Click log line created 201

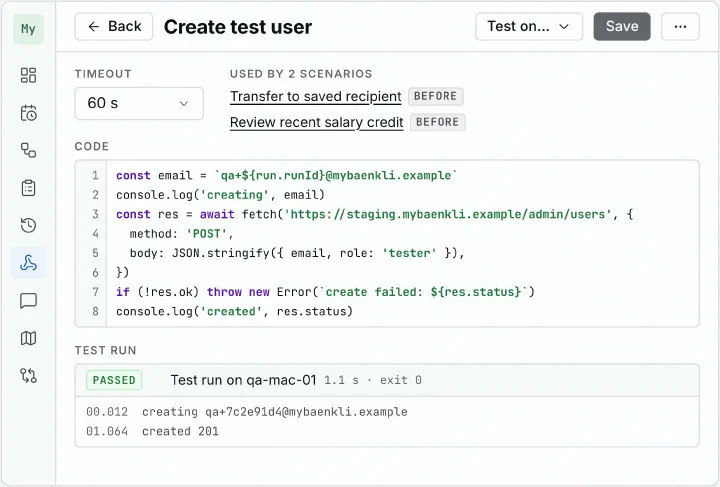coord(180,431)
